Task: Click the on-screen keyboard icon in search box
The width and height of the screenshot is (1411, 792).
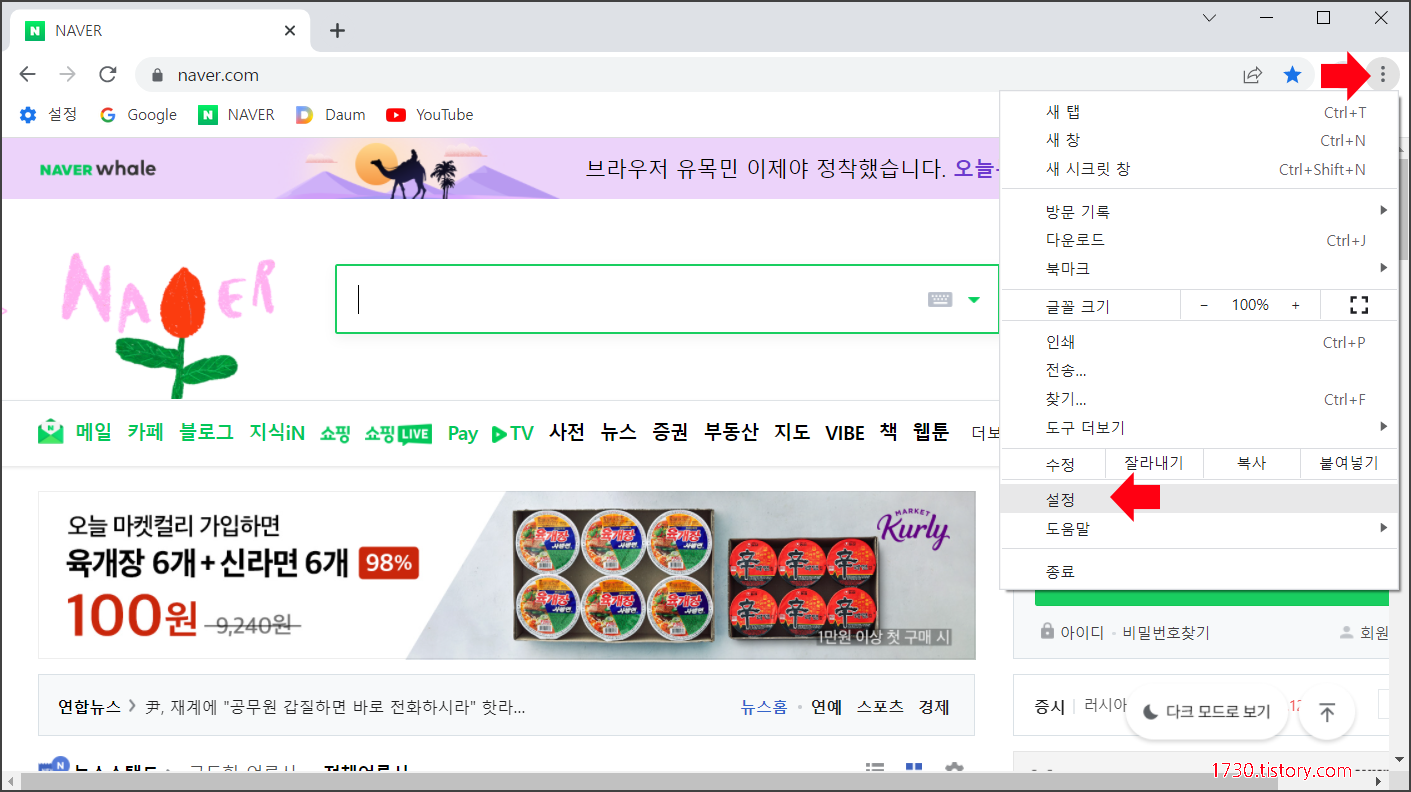Action: pos(940,299)
